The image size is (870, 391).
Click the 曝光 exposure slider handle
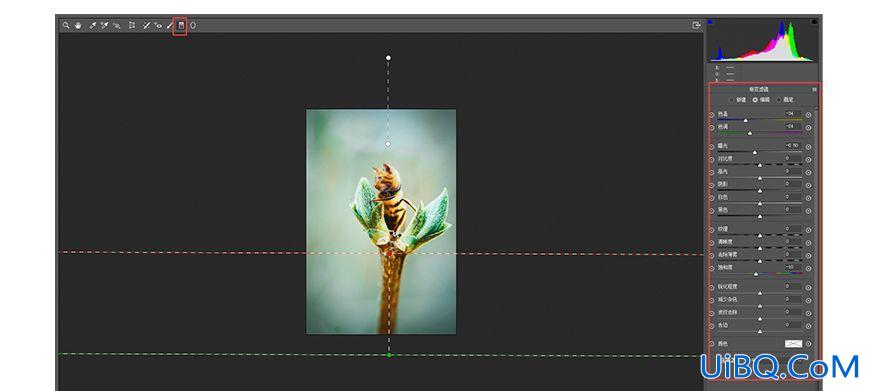click(755, 152)
